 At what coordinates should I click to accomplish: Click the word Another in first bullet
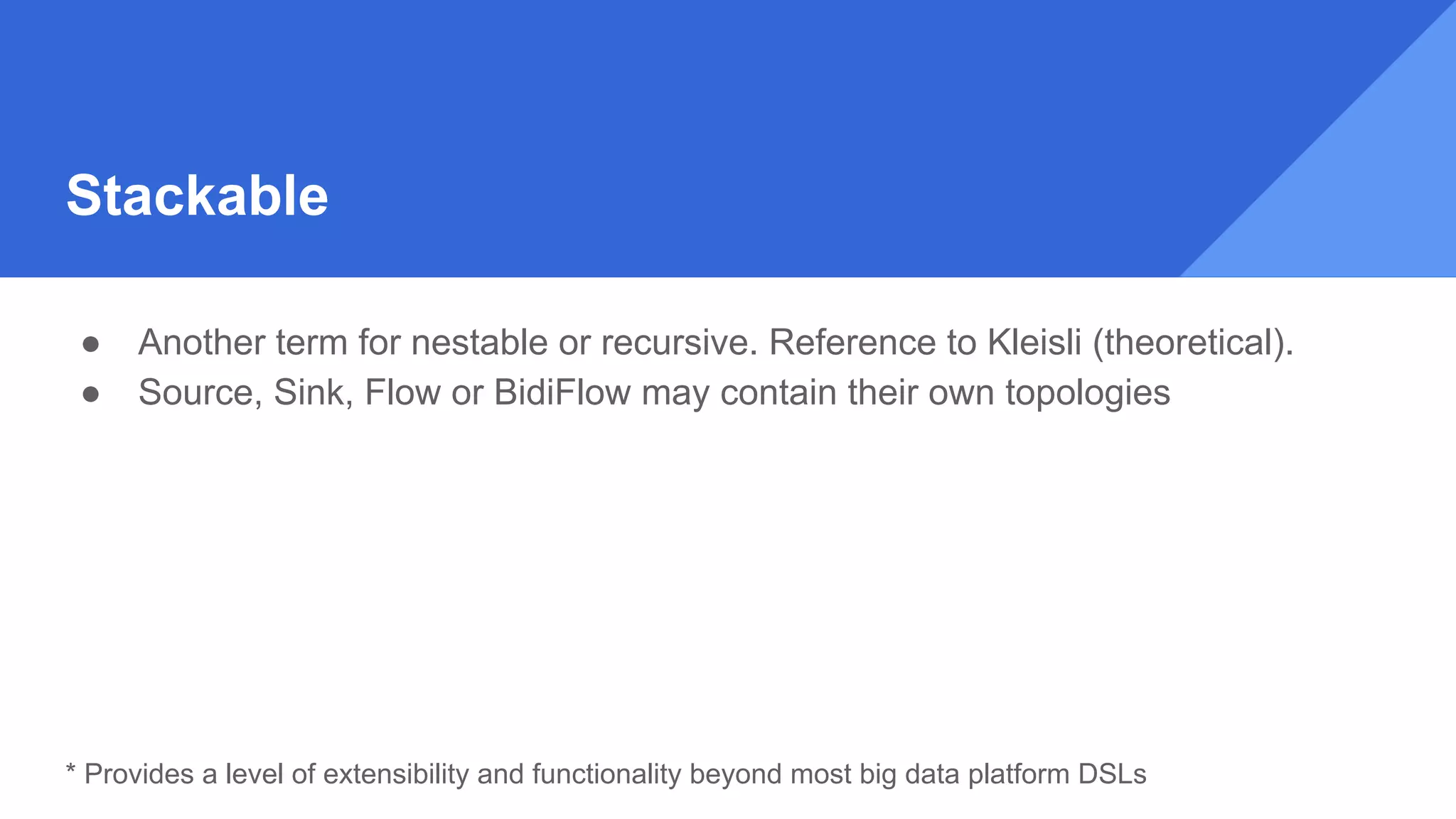tap(202, 342)
